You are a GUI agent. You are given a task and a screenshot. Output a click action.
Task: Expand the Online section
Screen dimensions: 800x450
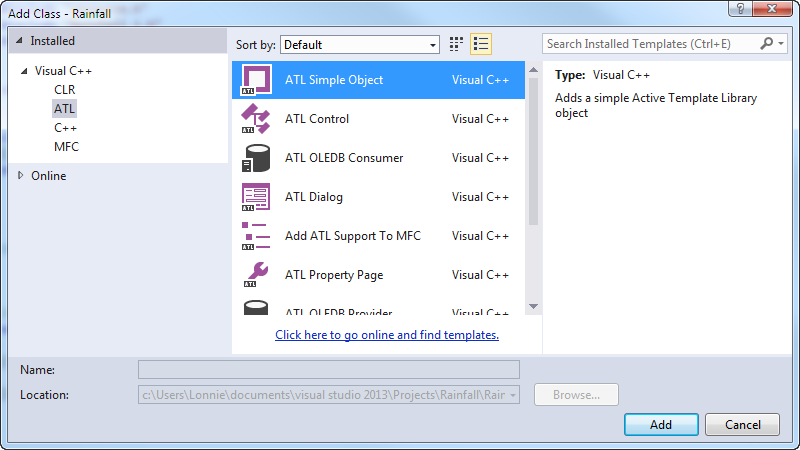point(20,176)
